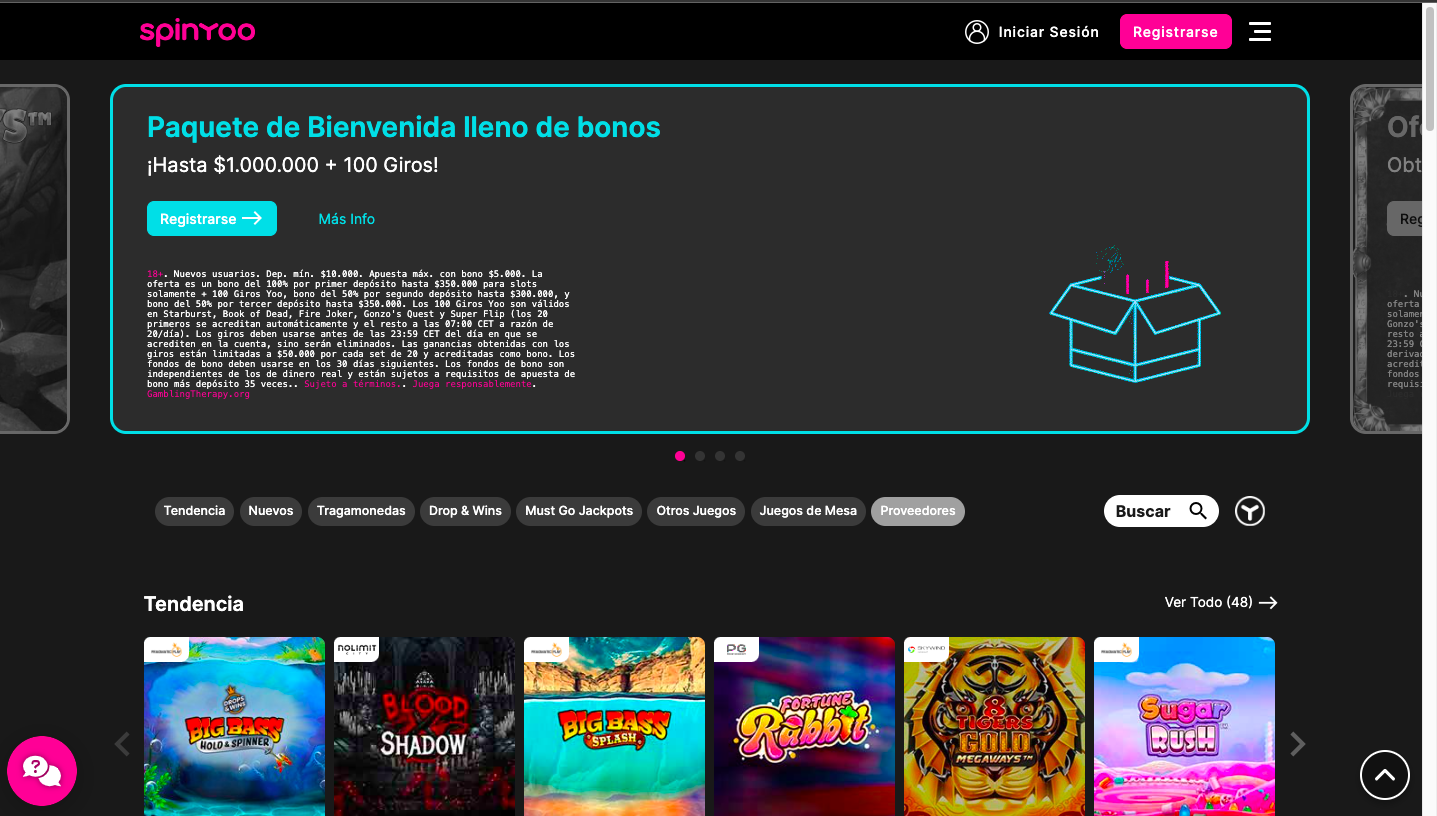Click the PG provider badge on Fortune Rabbit
This screenshot has width=1437, height=816.
tap(736, 649)
